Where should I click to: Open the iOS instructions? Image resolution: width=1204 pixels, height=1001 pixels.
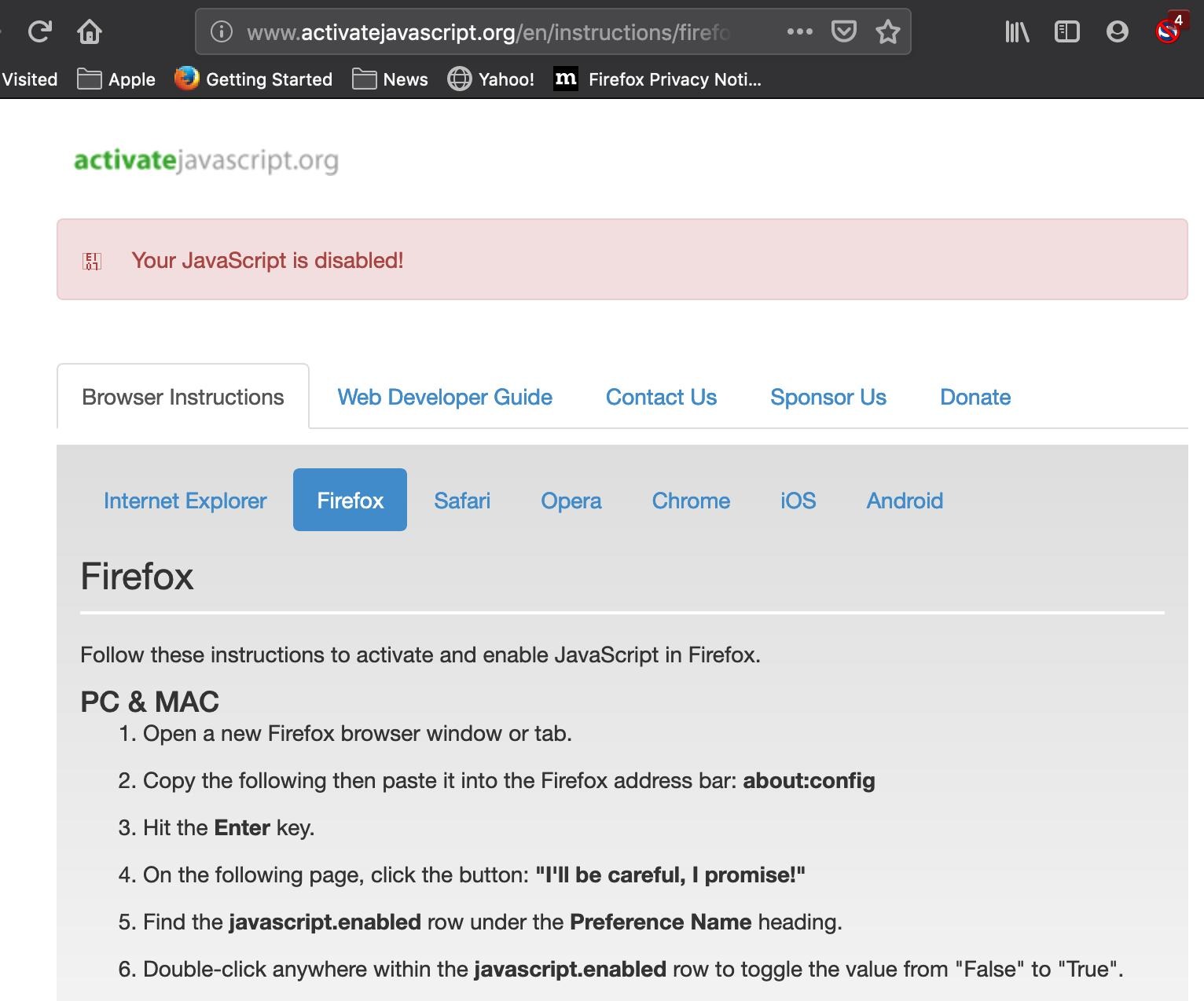798,500
